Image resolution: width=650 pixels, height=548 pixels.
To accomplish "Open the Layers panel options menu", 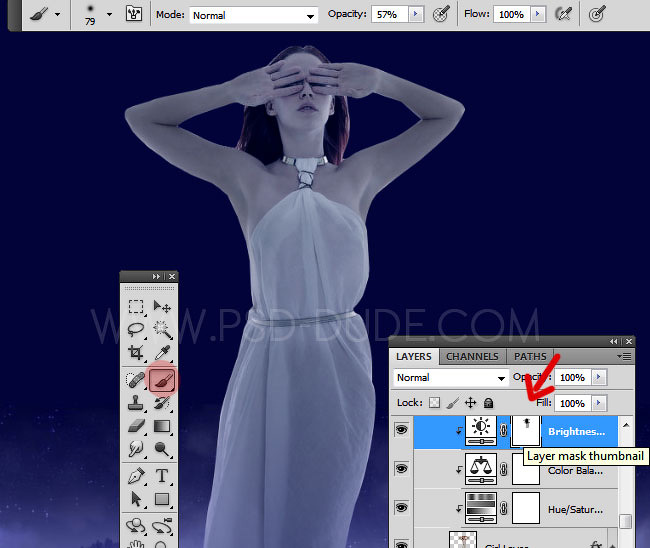I will click(624, 356).
